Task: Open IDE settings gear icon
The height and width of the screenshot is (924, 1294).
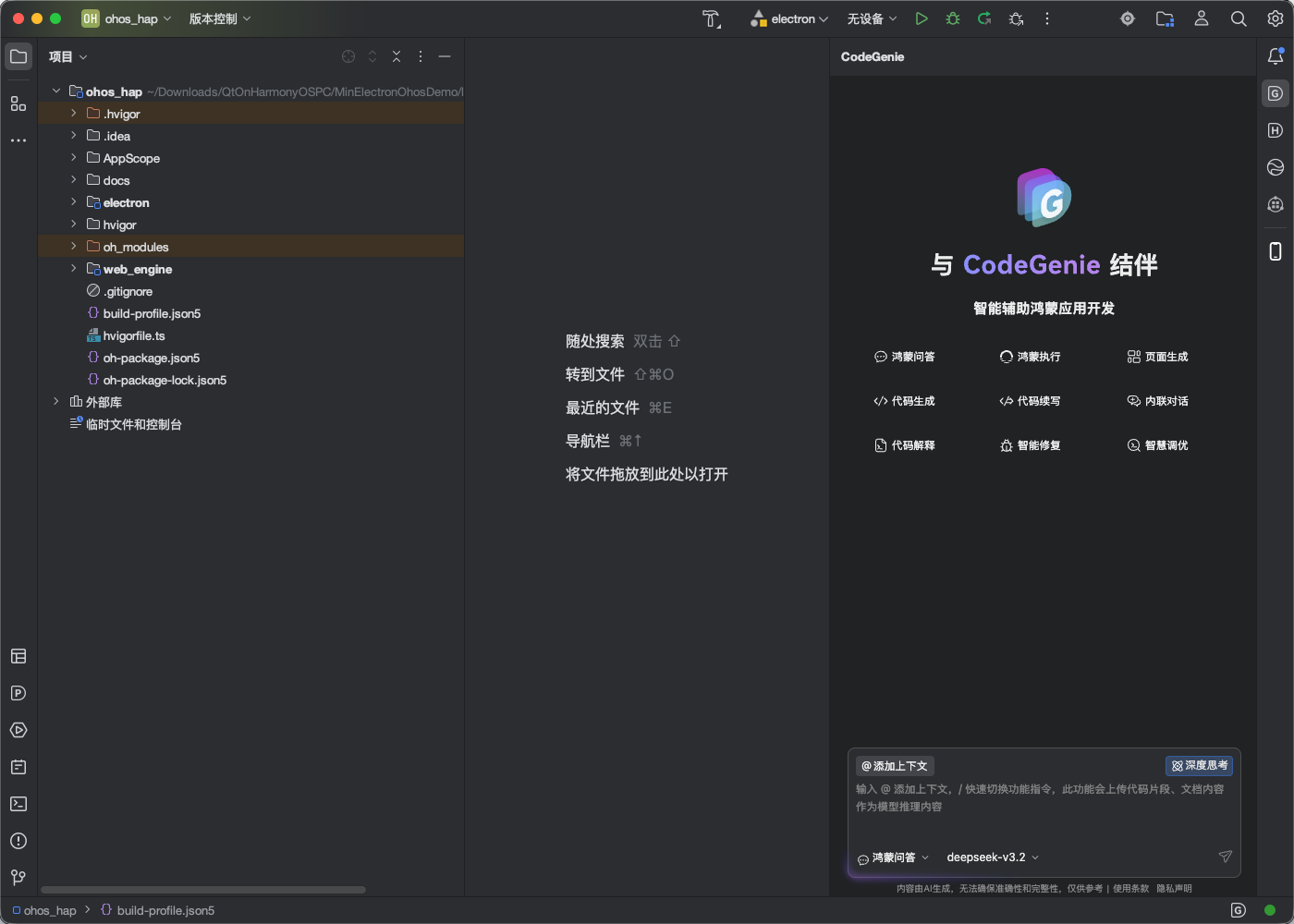Action: point(1276,18)
